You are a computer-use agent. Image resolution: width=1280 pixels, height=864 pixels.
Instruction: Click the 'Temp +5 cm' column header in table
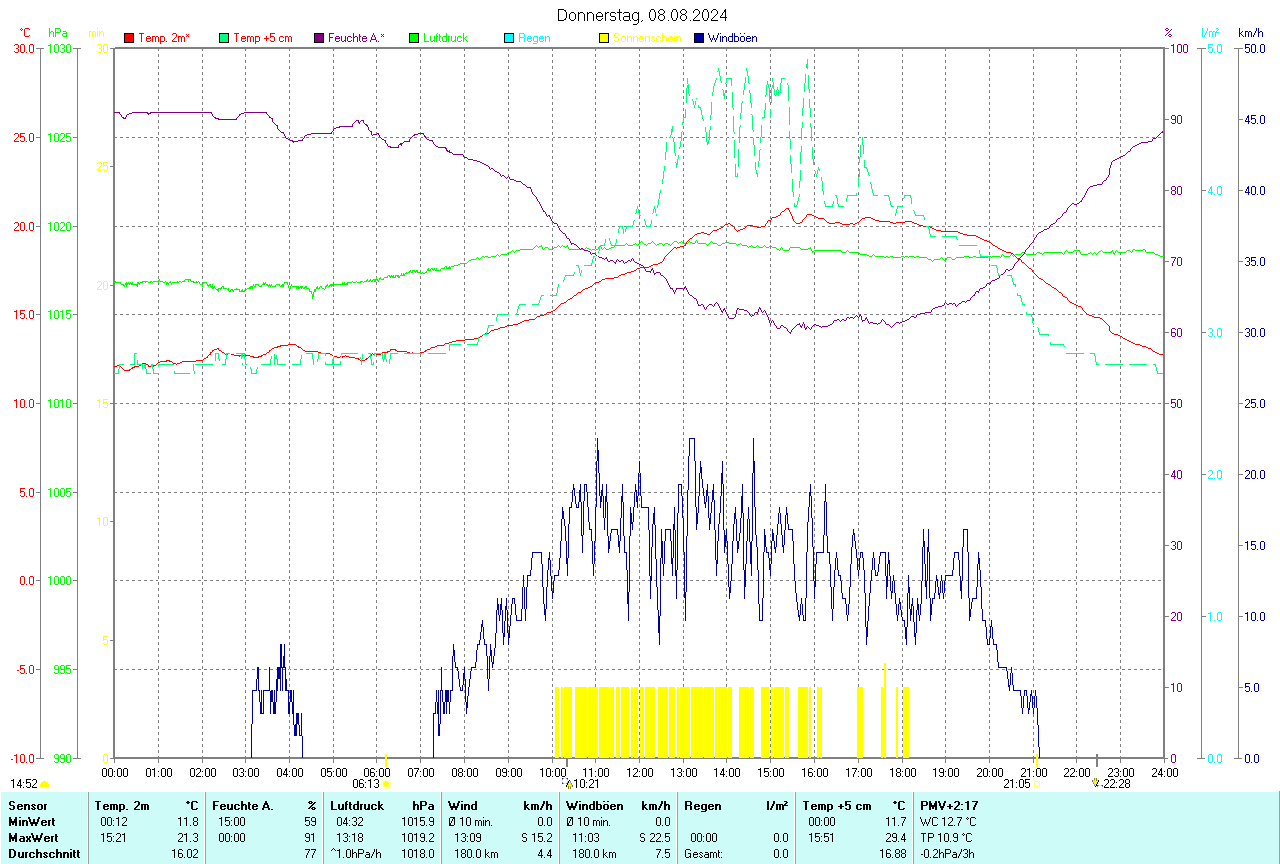837,806
